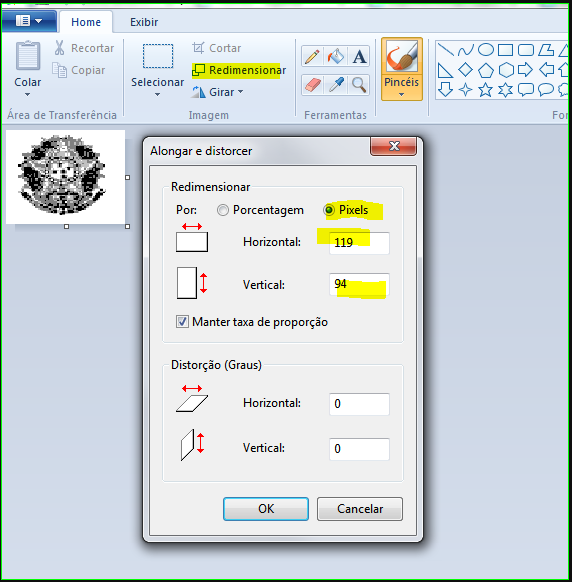
Task: Choose the Diamond shape
Action: (x=465, y=70)
